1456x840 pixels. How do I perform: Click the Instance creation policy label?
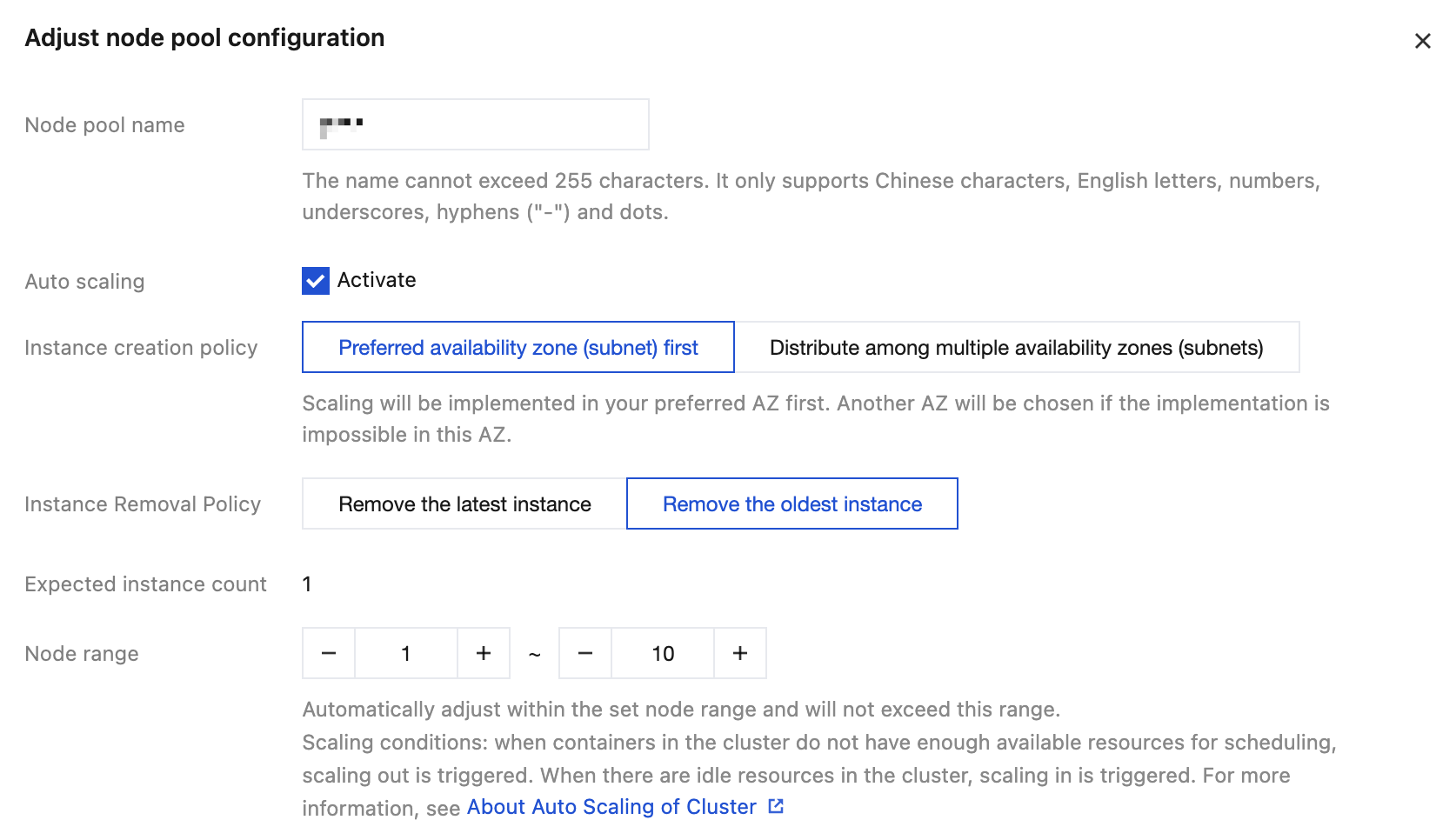coord(141,348)
